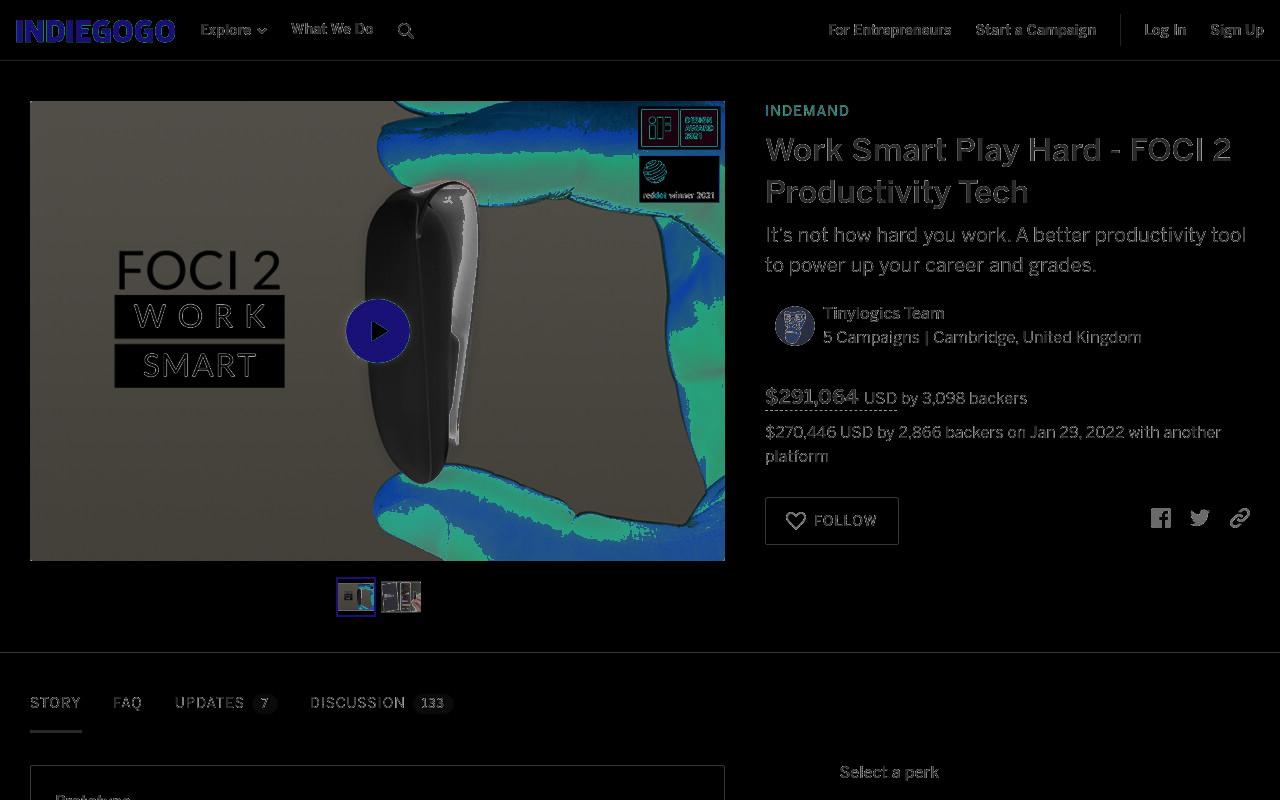Click the INDEMAND label
The height and width of the screenshot is (800, 1280).
tap(807, 111)
